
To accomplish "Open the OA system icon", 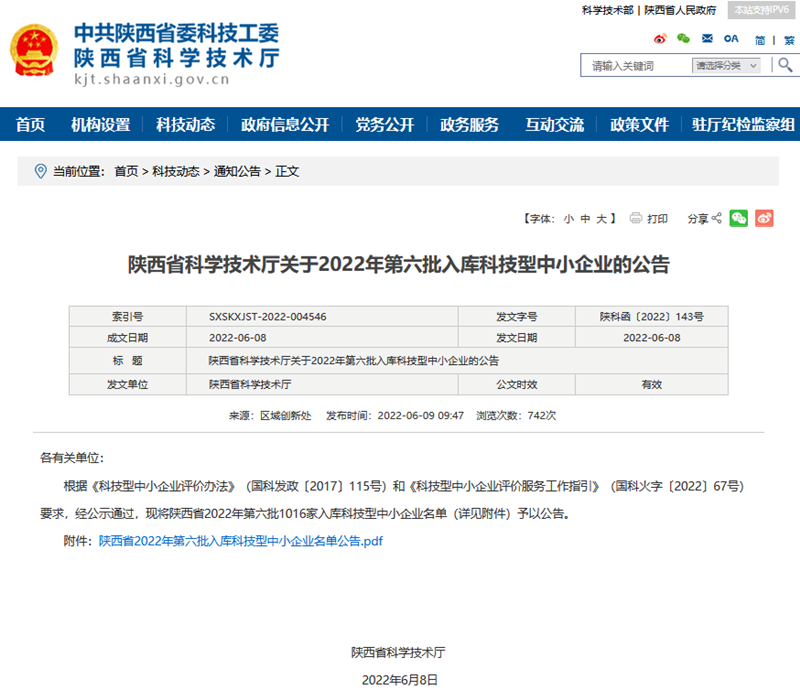I will coord(730,38).
